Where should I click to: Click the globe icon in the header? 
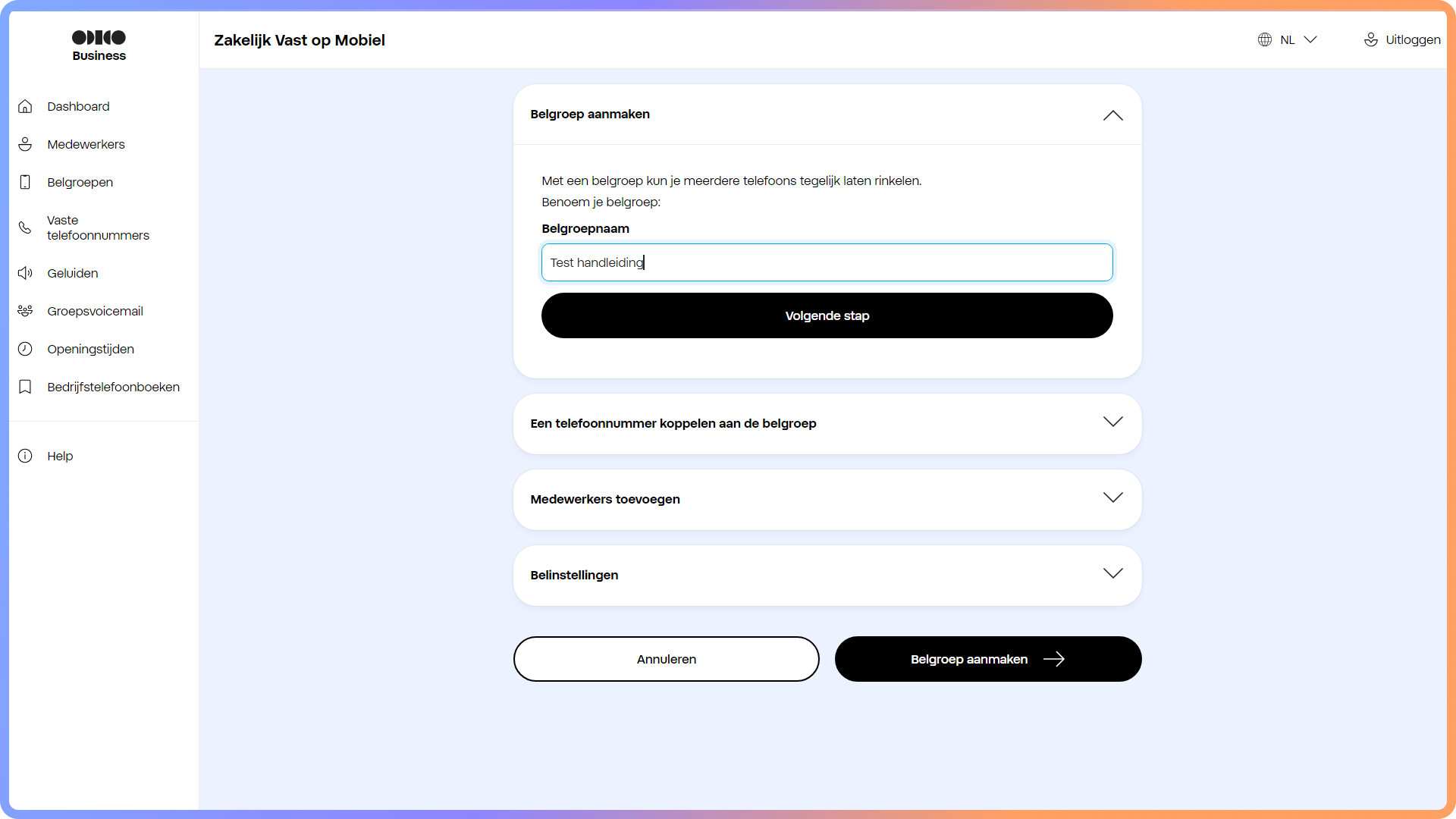[1264, 39]
